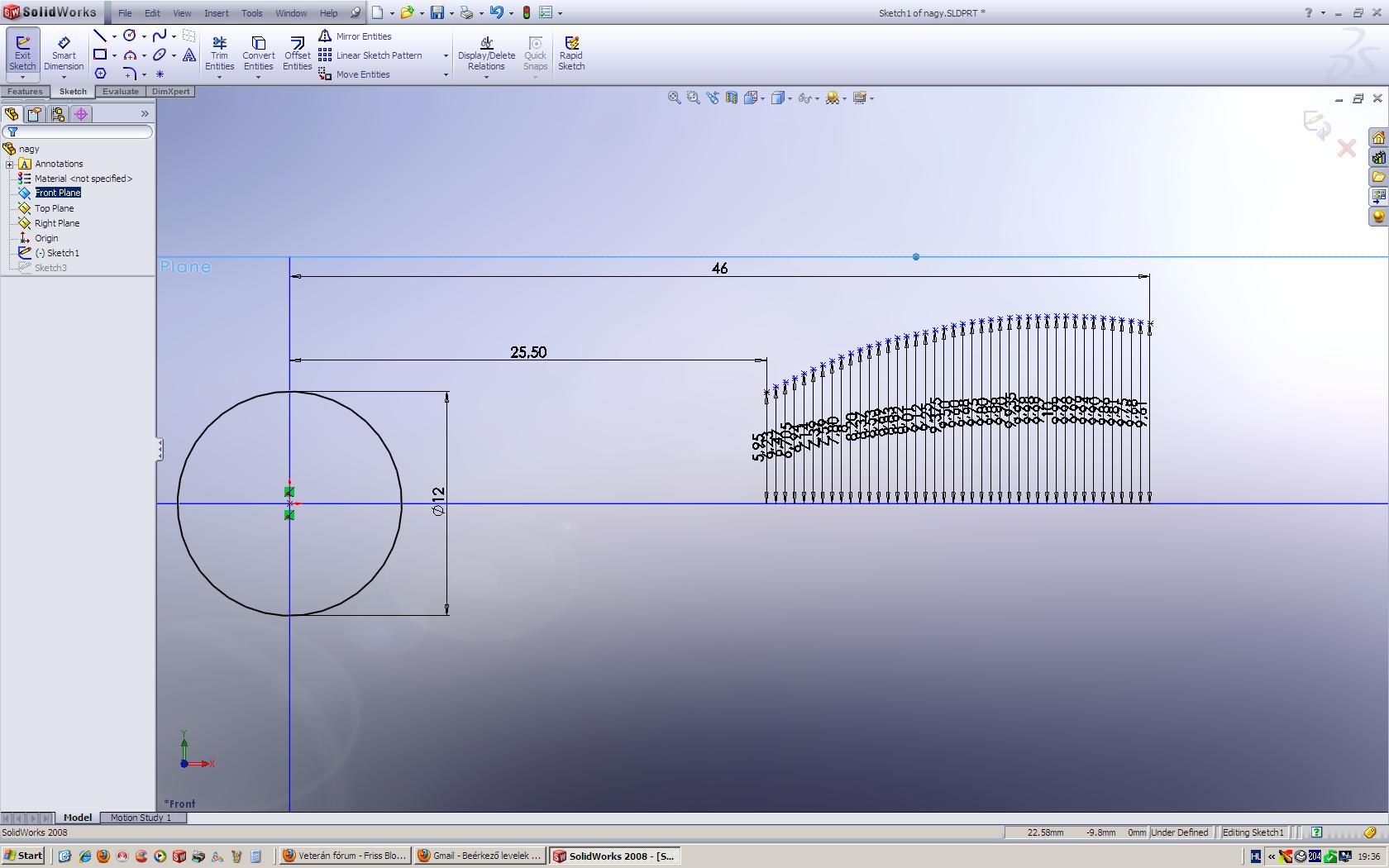This screenshot has width=1389, height=868.
Task: Click the Smart Dimension tool
Action: (x=64, y=53)
